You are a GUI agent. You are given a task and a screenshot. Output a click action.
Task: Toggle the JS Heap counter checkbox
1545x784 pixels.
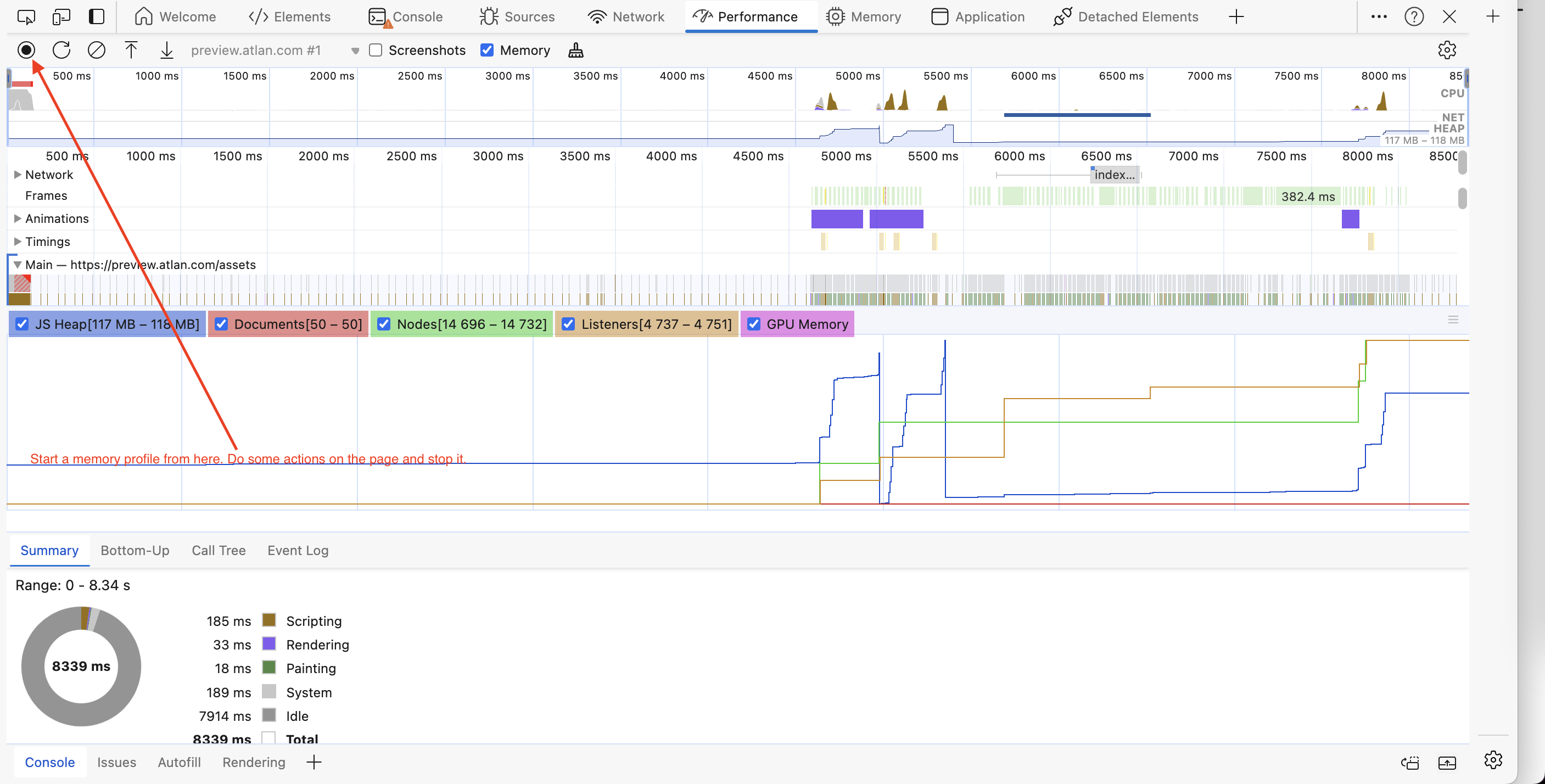click(22, 324)
